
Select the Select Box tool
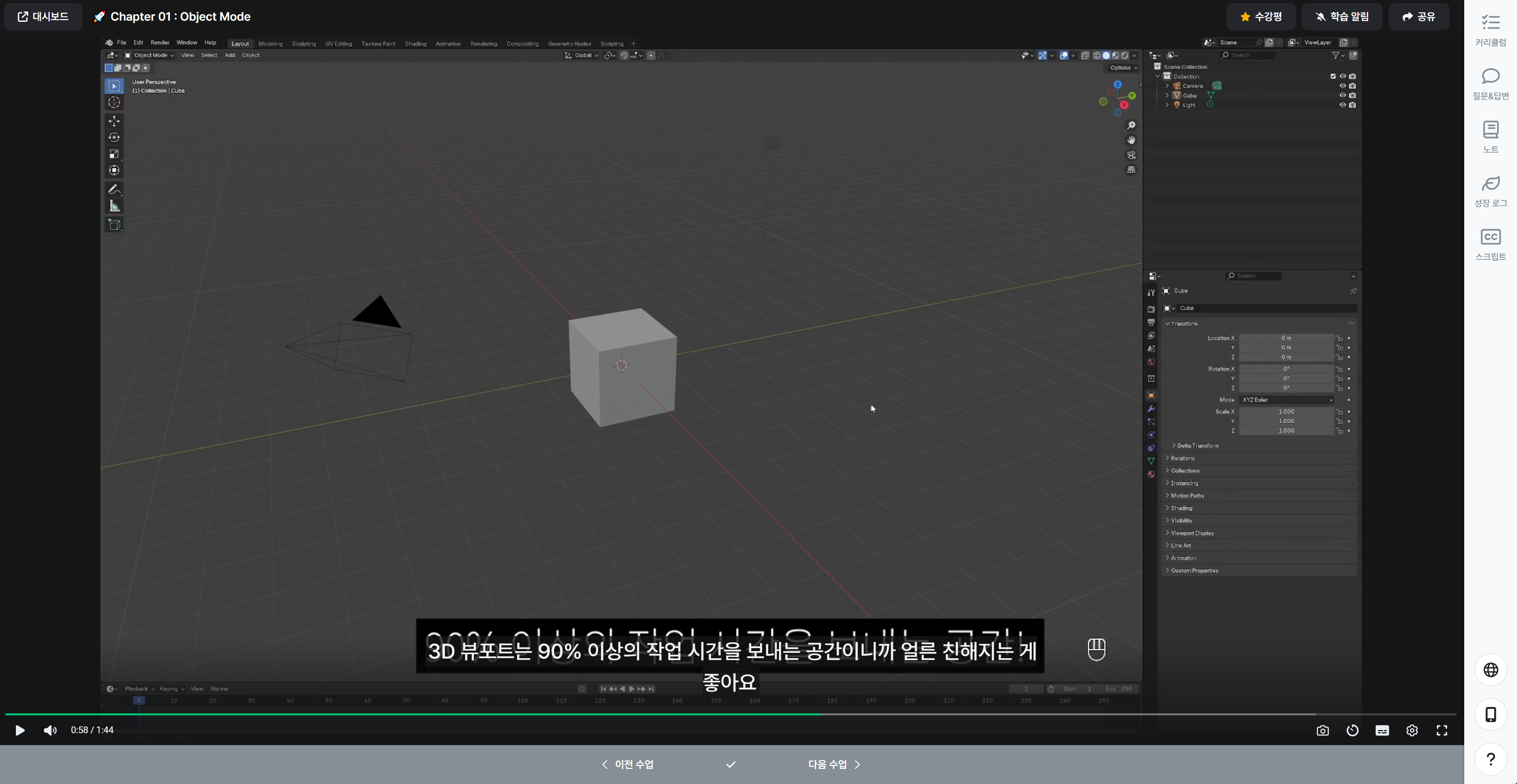tap(114, 86)
